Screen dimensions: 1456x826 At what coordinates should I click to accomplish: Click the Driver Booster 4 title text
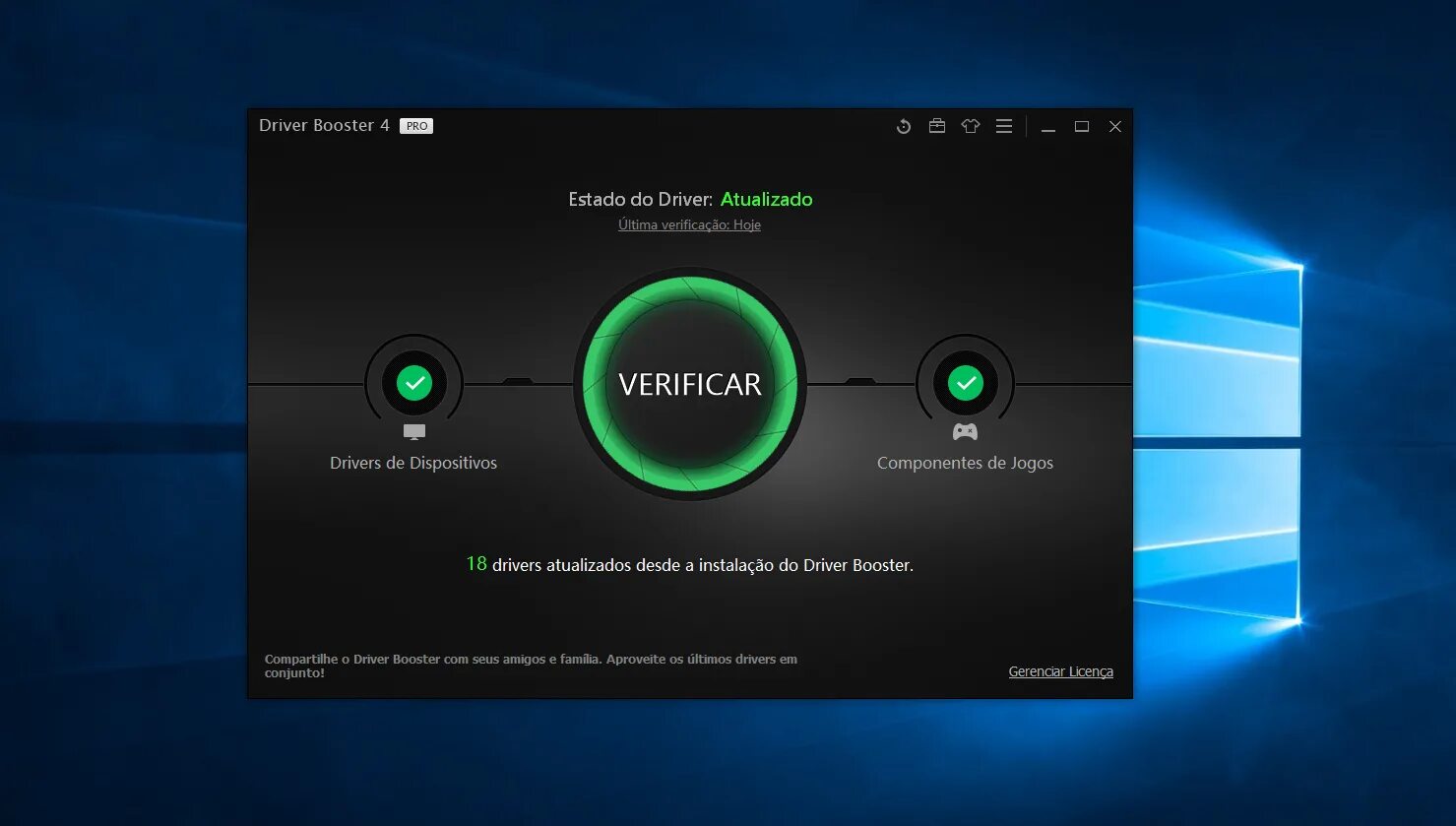324,125
